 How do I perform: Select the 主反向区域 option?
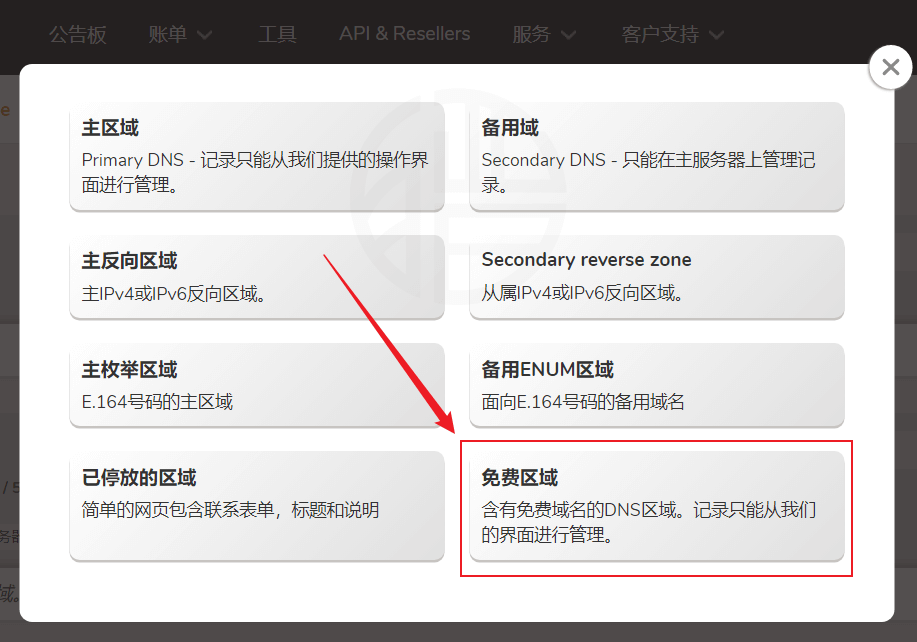pyautogui.click(x=257, y=276)
